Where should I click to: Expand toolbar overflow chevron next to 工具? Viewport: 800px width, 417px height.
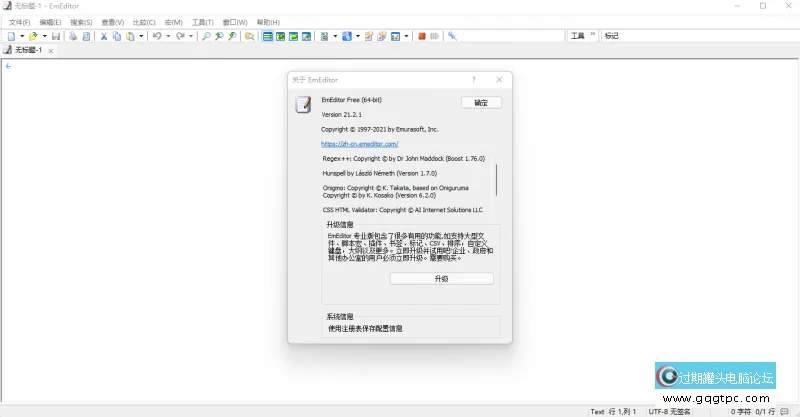(593, 34)
